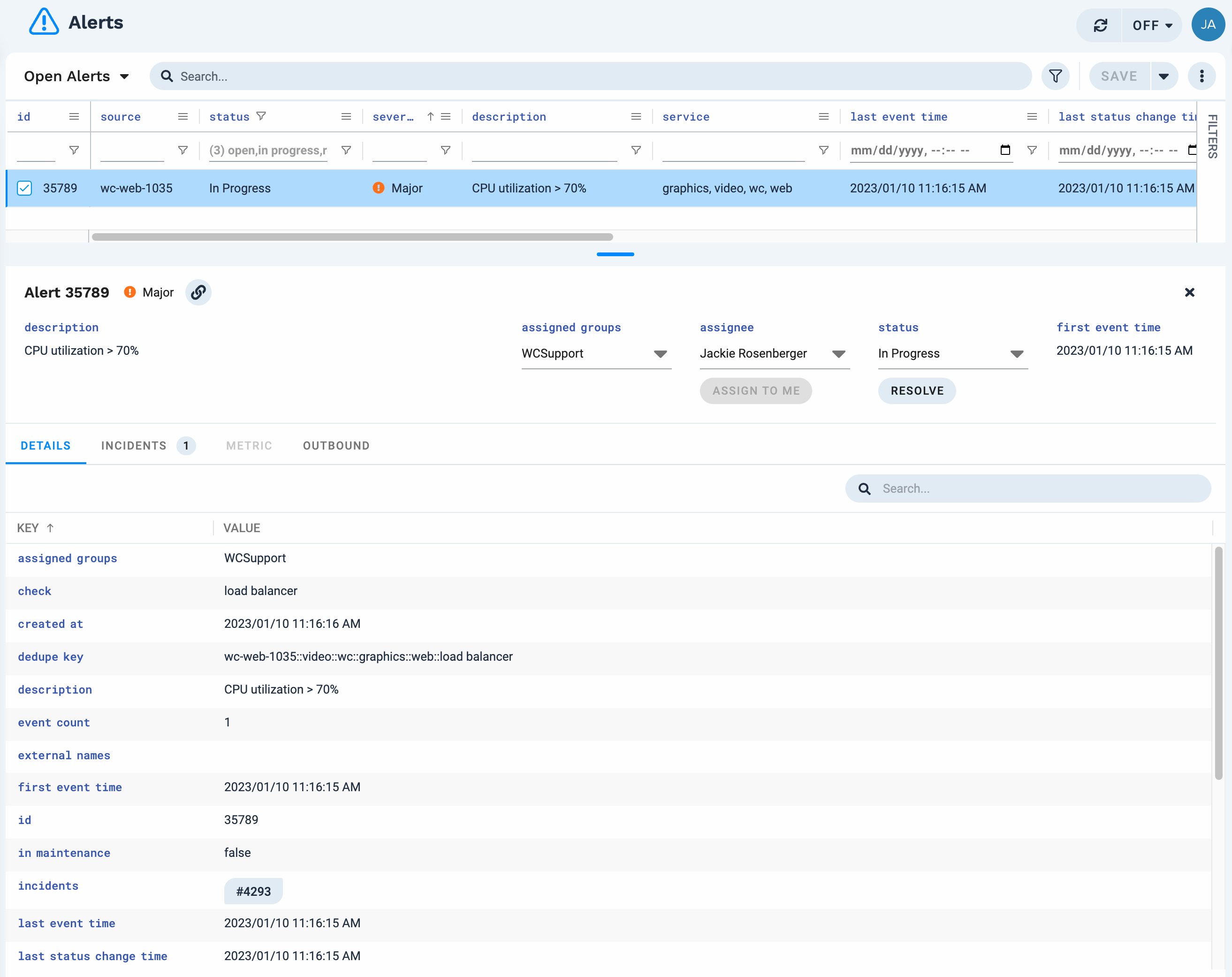Click the chain link icon beside Alert 35789

(x=198, y=292)
